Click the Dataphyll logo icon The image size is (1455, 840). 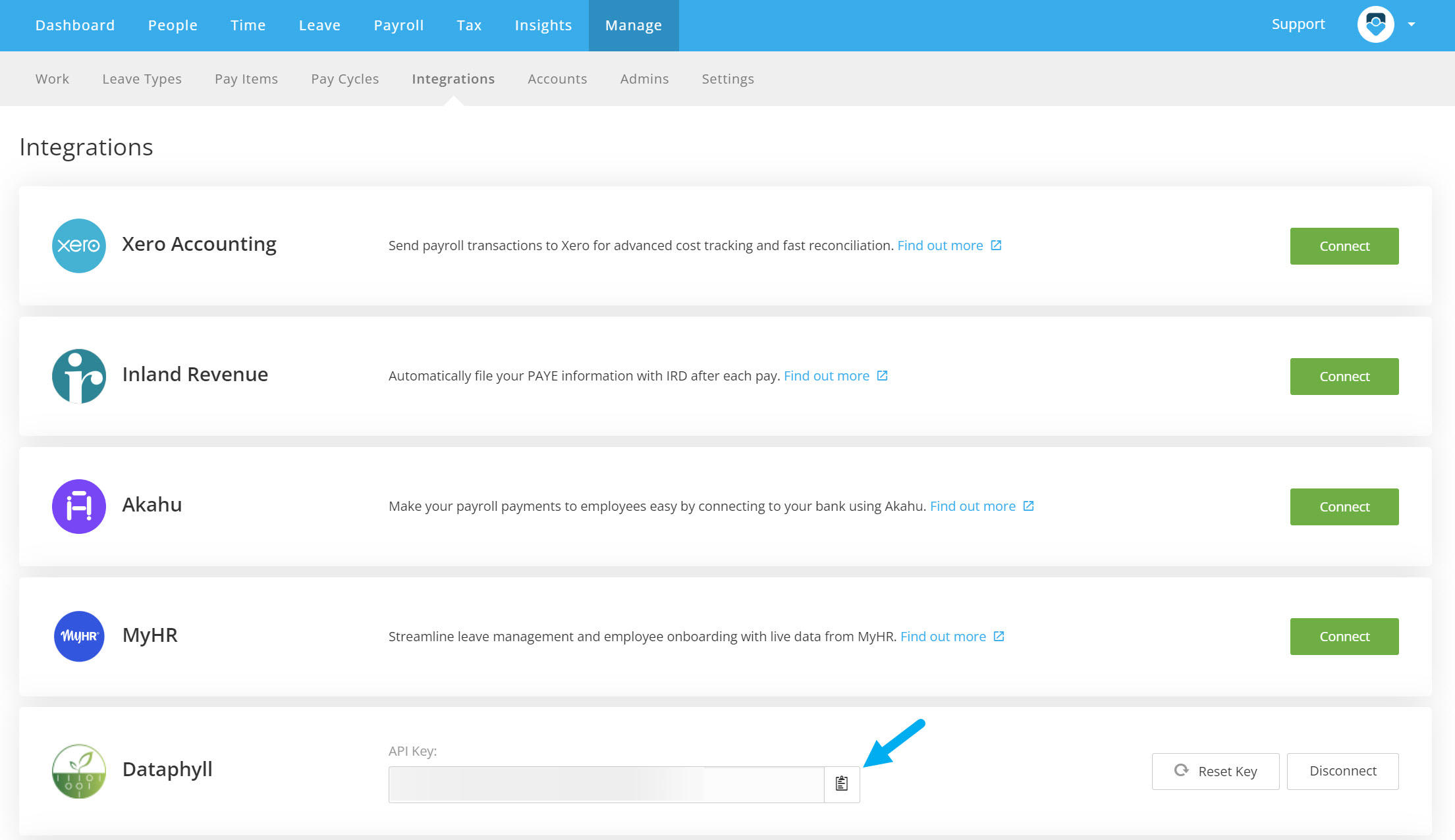[79, 771]
